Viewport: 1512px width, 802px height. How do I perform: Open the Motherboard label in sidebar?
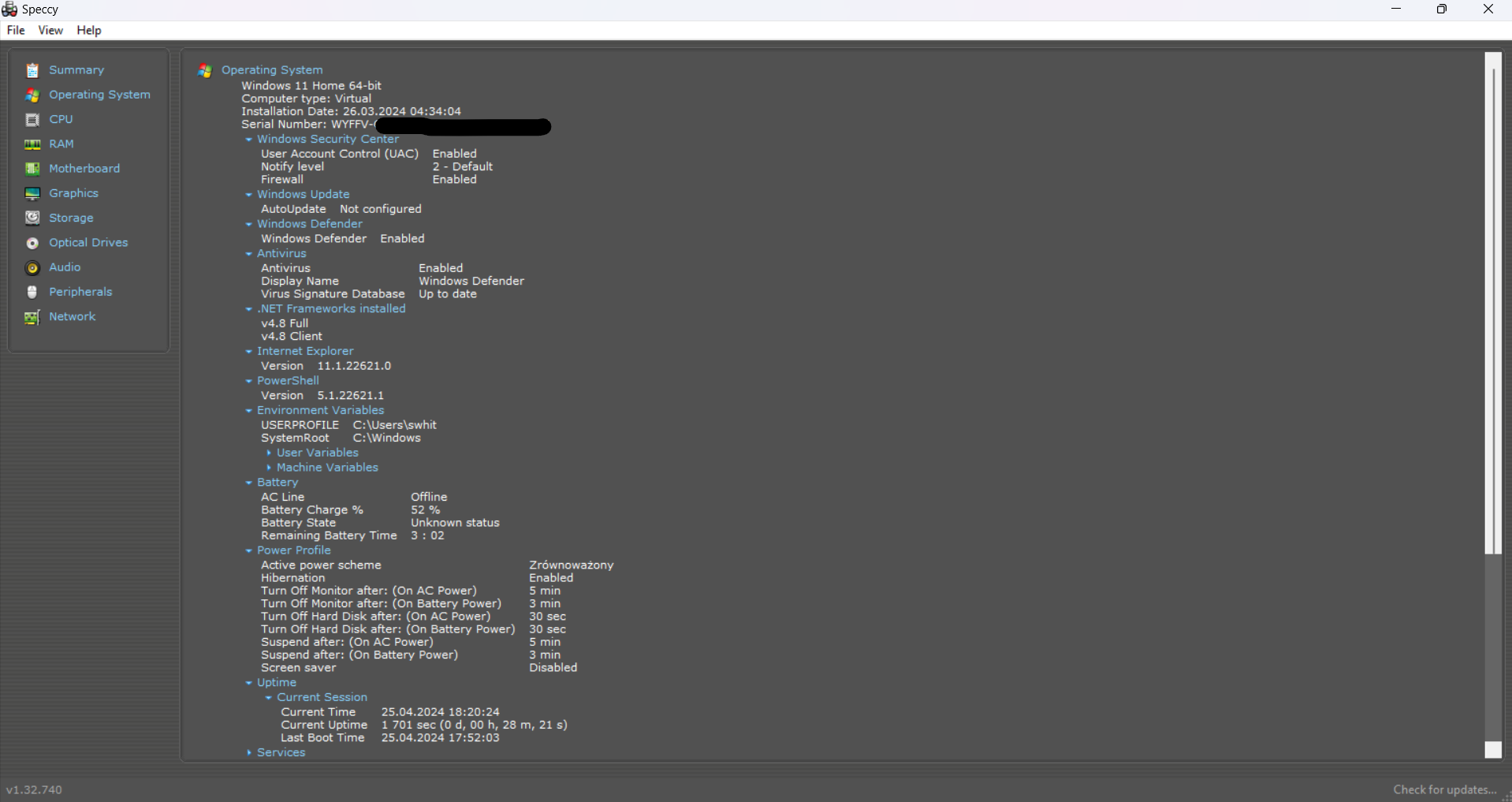(x=84, y=169)
